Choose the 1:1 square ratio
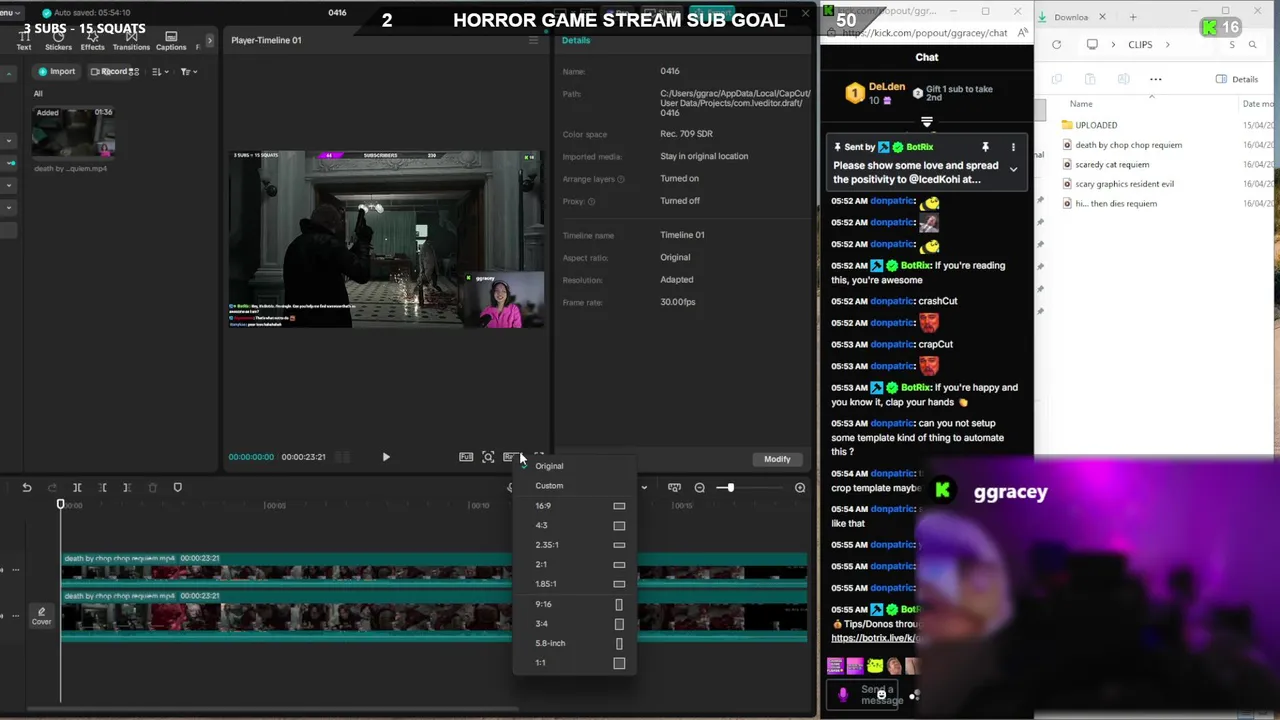1280x720 pixels. pos(574,663)
